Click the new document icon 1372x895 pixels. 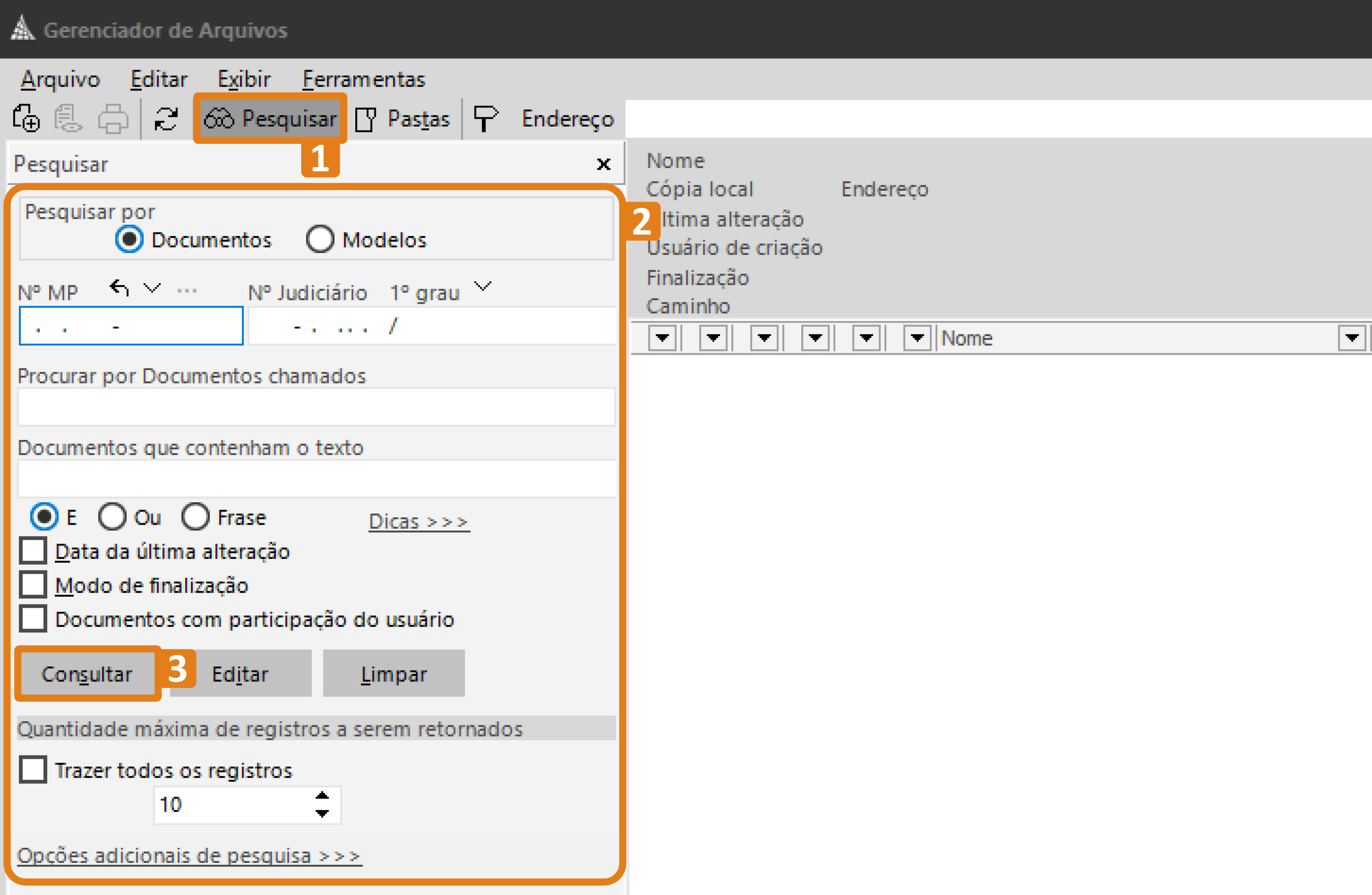[x=26, y=119]
